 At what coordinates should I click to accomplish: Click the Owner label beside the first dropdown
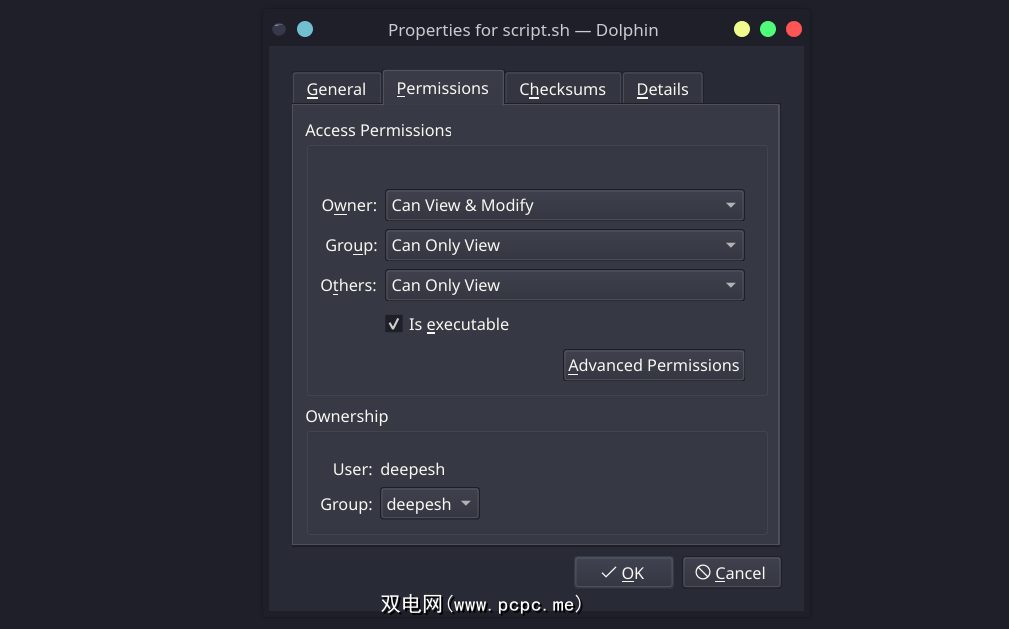point(349,205)
